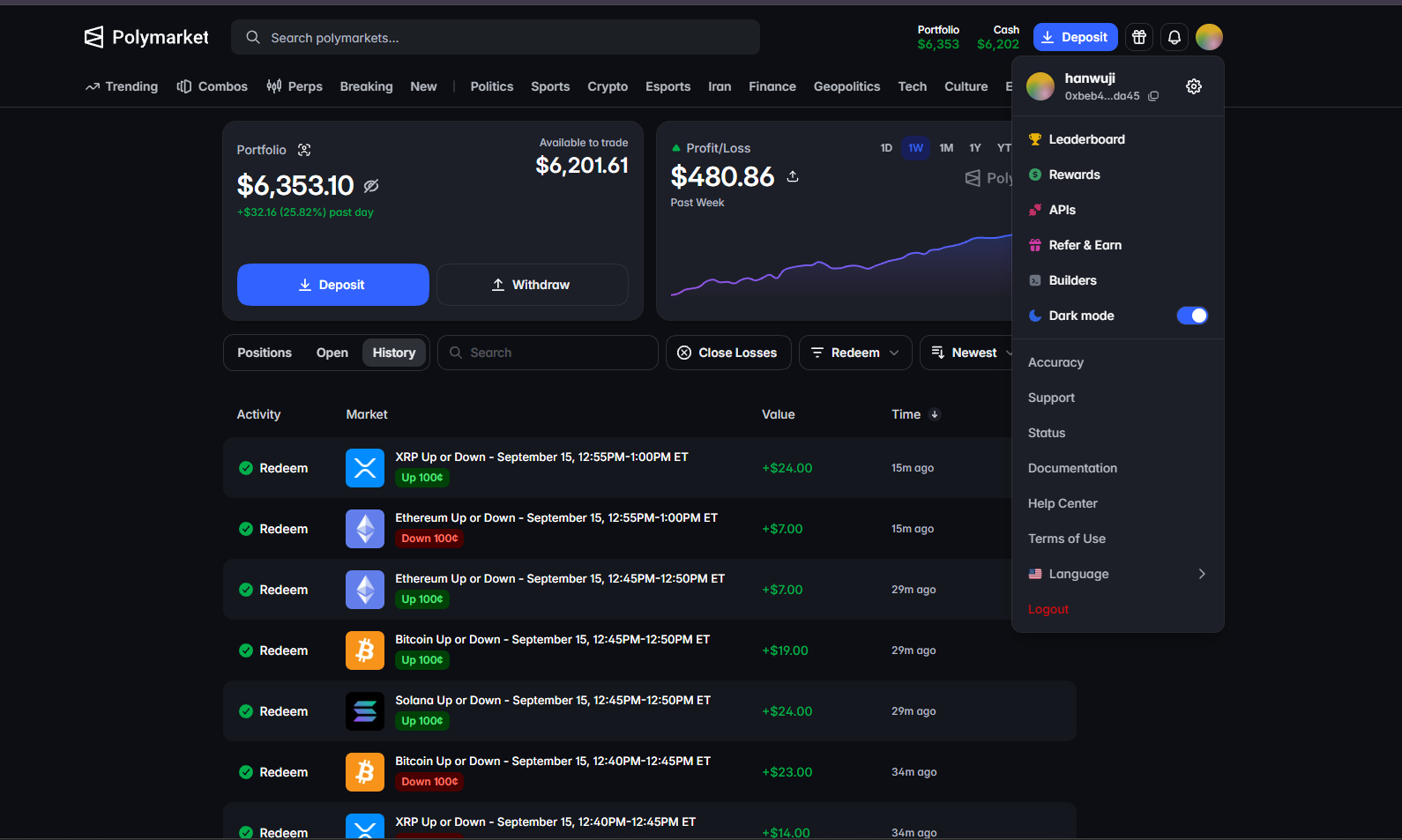Open the Help Center link

coord(1063,503)
